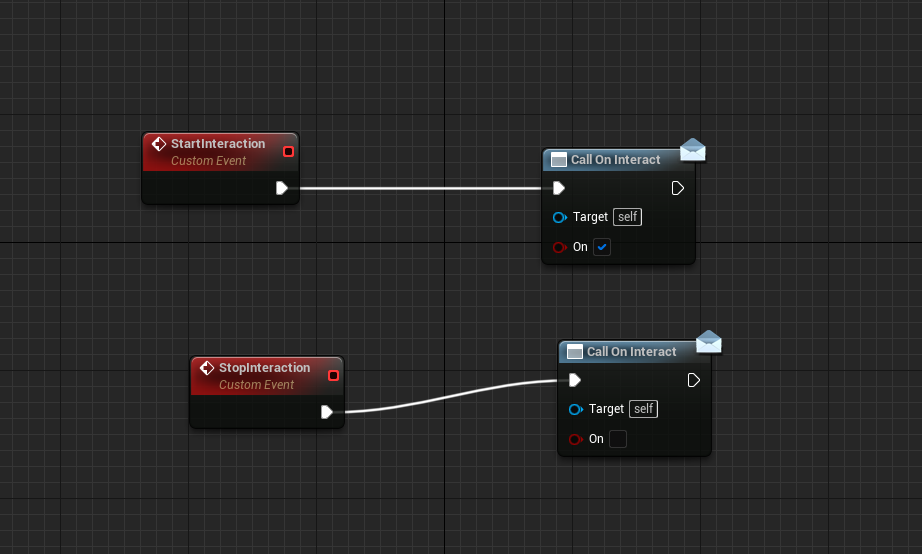Select the Call On Interact title wired to StartInteraction

(616, 160)
